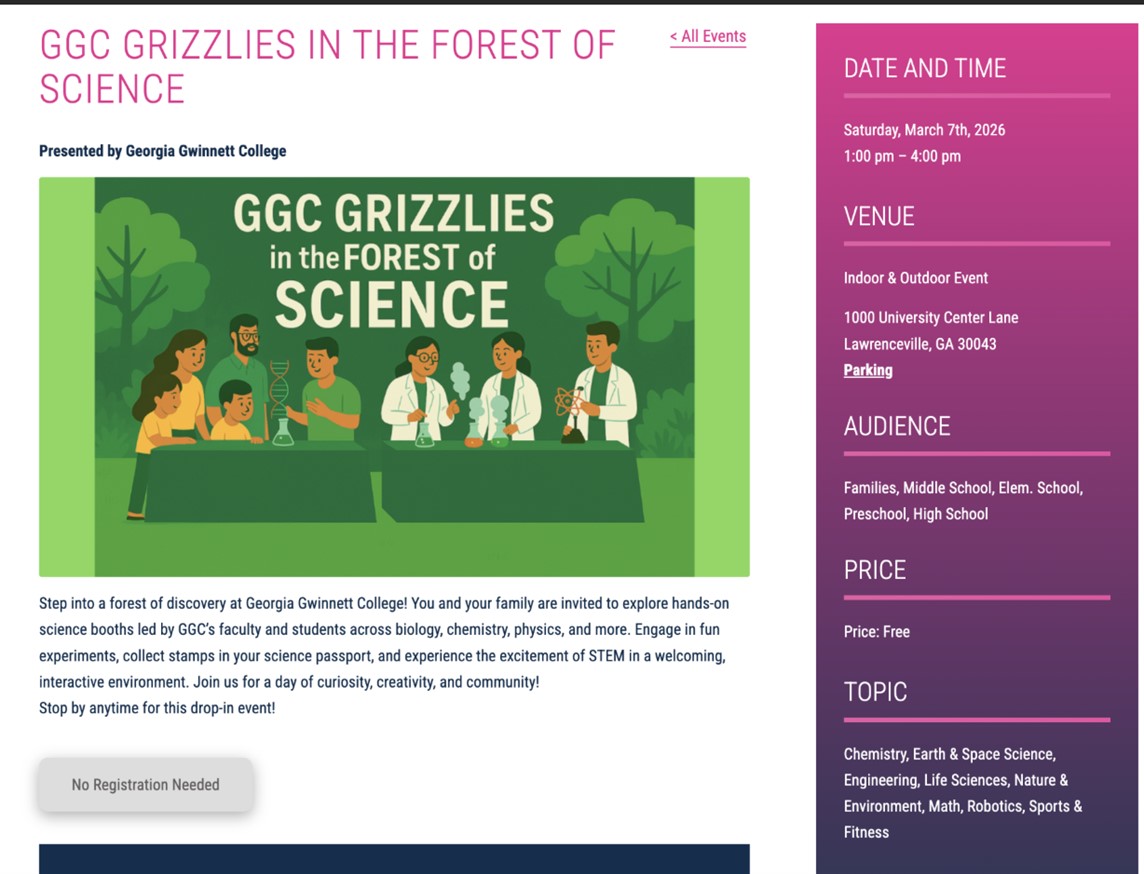1144x874 pixels.
Task: Click the 'DATE AND TIME' sidebar heading
Action: (x=924, y=68)
